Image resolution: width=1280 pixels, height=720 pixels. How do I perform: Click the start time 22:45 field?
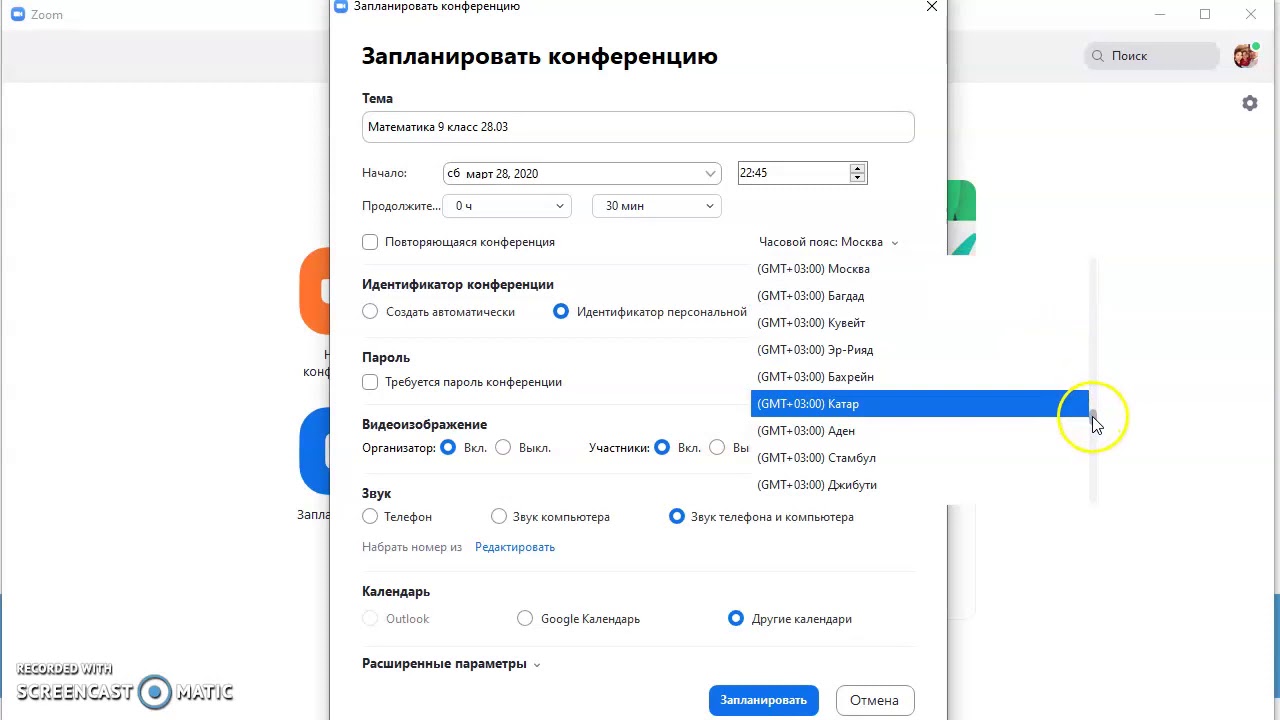[x=794, y=173]
